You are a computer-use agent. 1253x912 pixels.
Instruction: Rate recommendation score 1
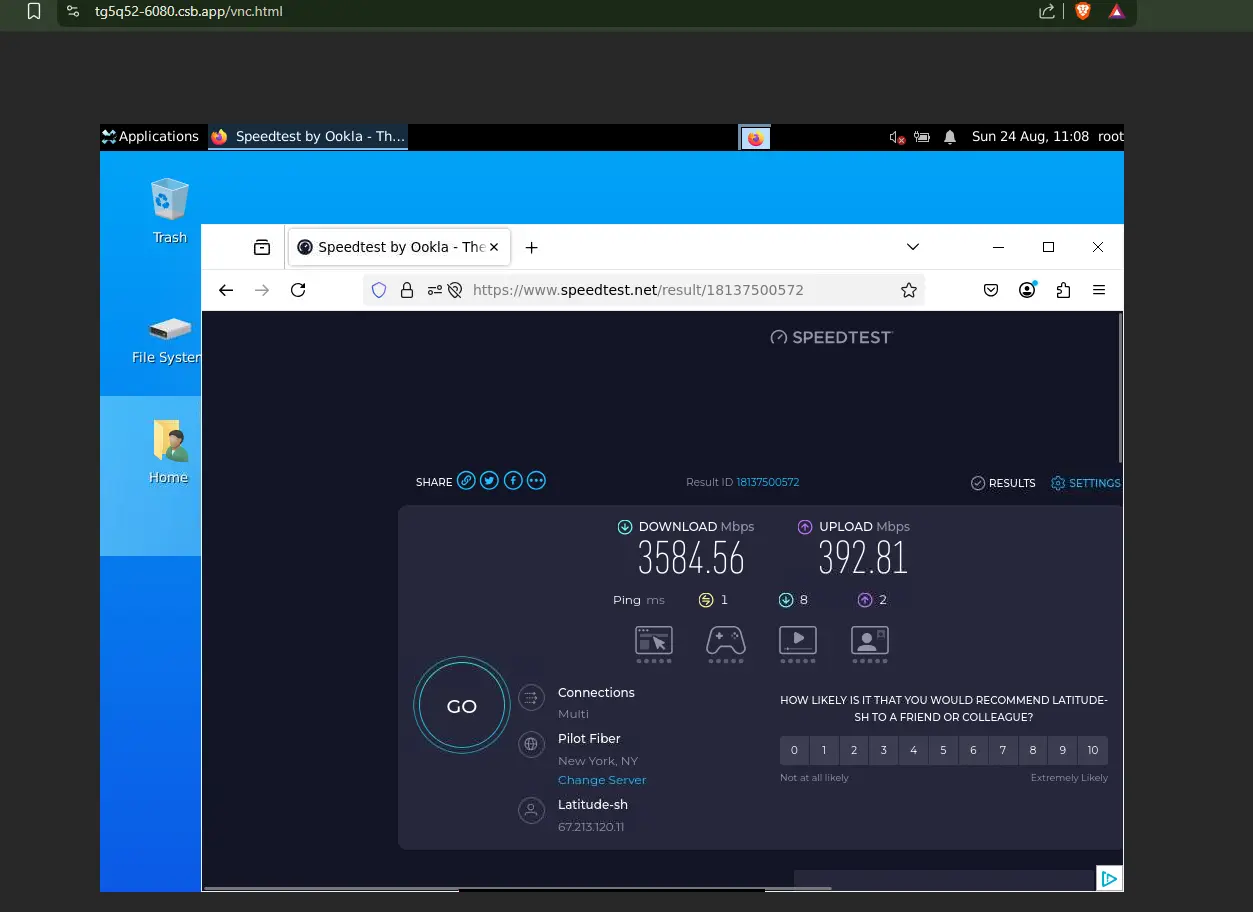point(824,750)
